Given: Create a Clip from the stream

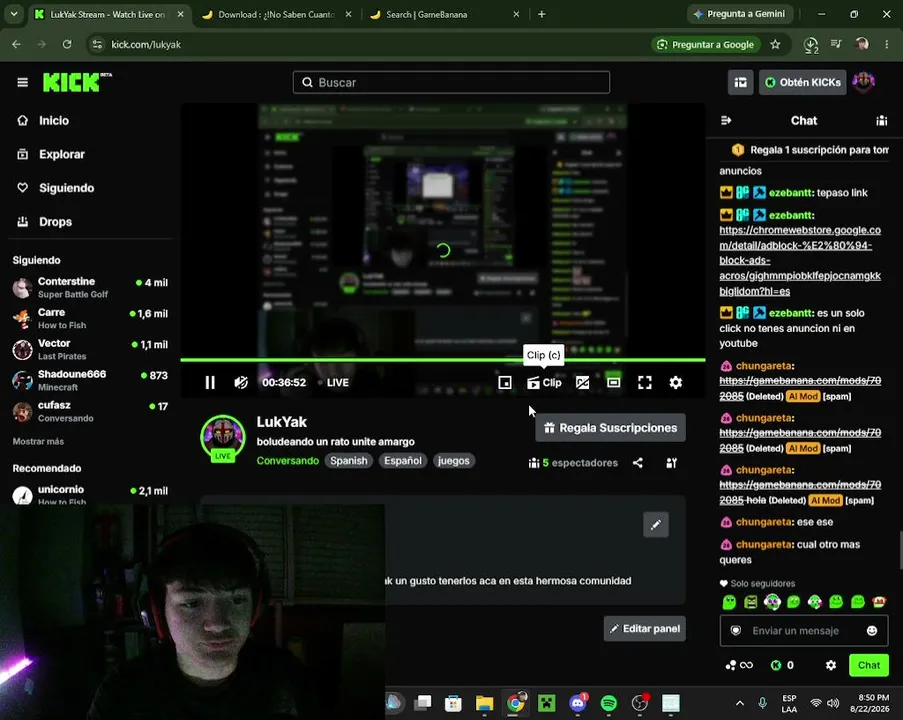Looking at the screenshot, I should pyautogui.click(x=544, y=382).
